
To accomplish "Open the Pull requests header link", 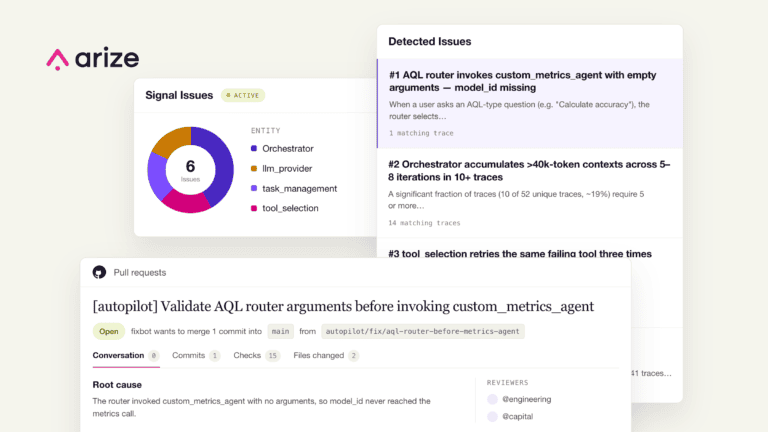I will 140,272.
